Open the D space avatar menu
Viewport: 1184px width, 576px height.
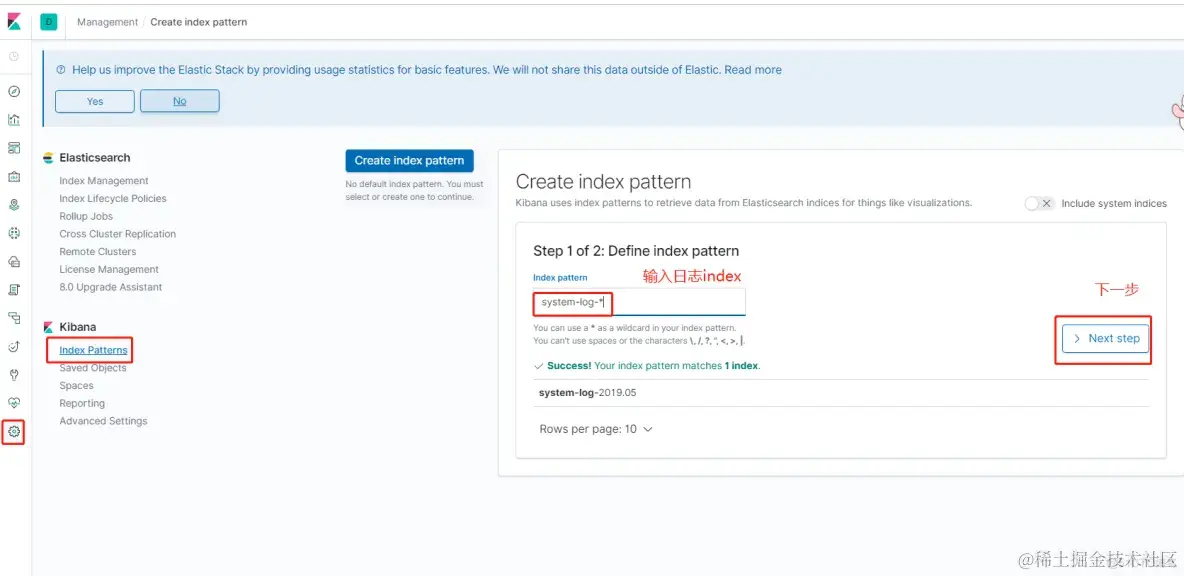tap(48, 22)
